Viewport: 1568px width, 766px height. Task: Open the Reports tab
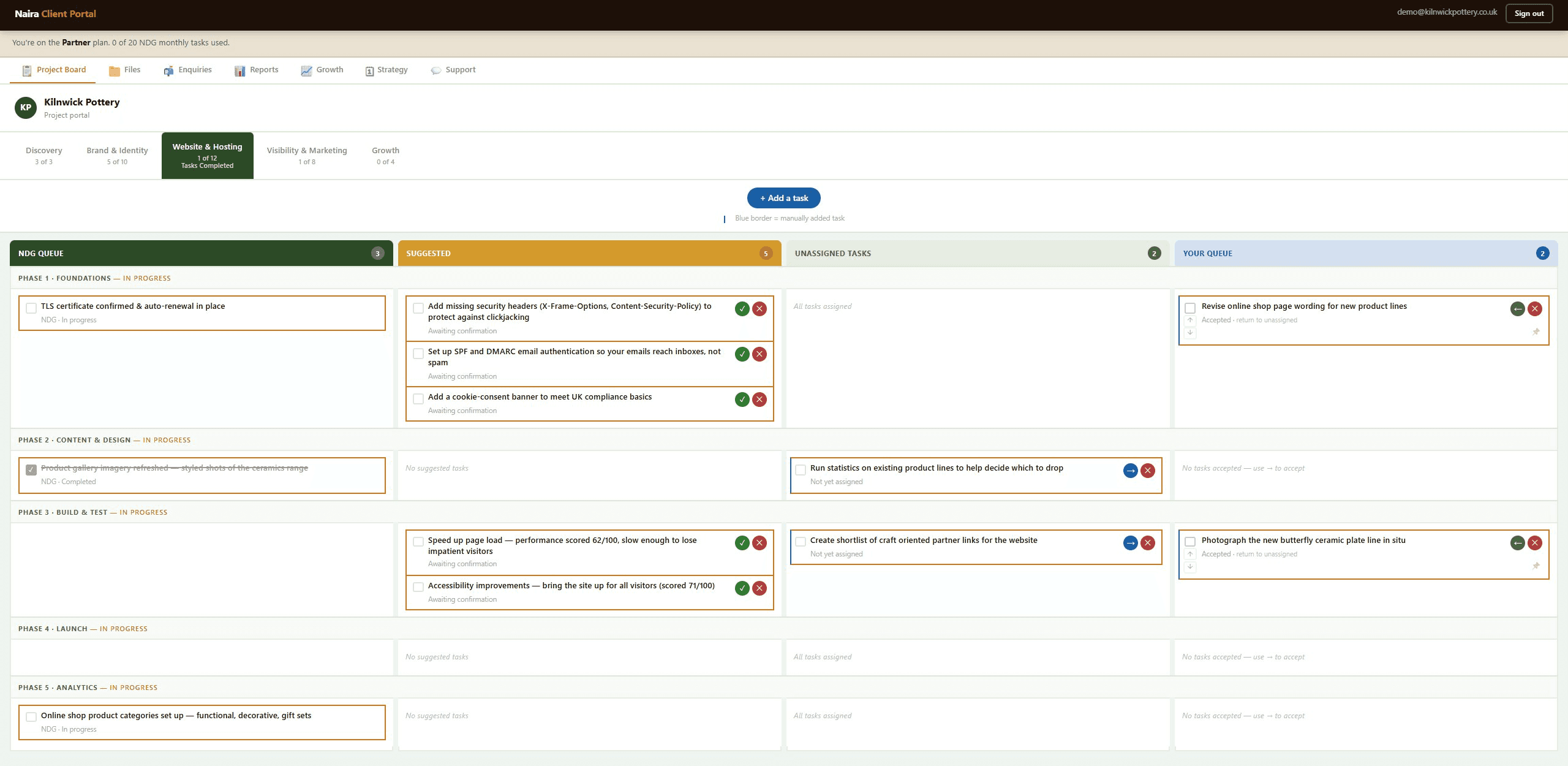coord(256,70)
